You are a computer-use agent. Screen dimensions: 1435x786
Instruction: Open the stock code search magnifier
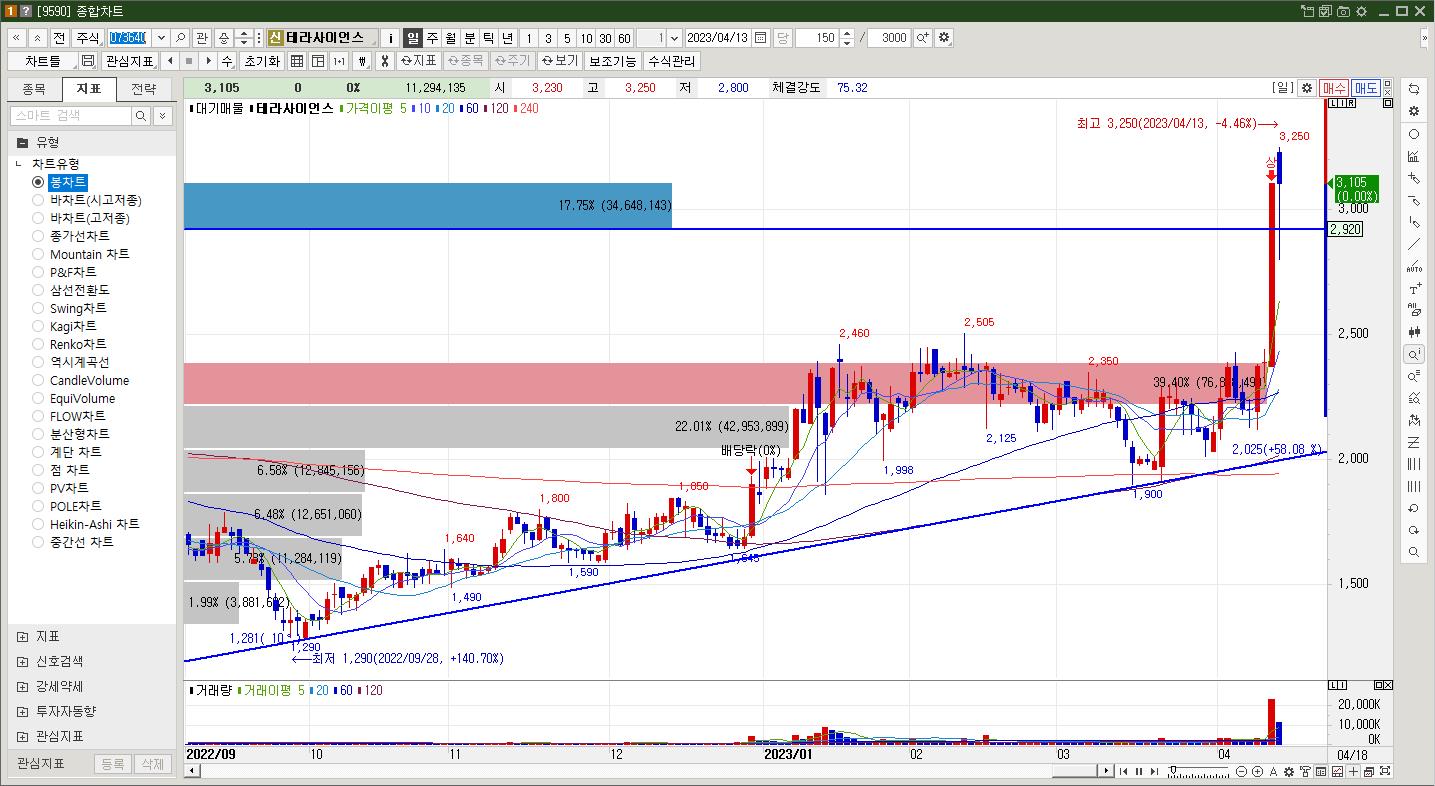tap(181, 37)
